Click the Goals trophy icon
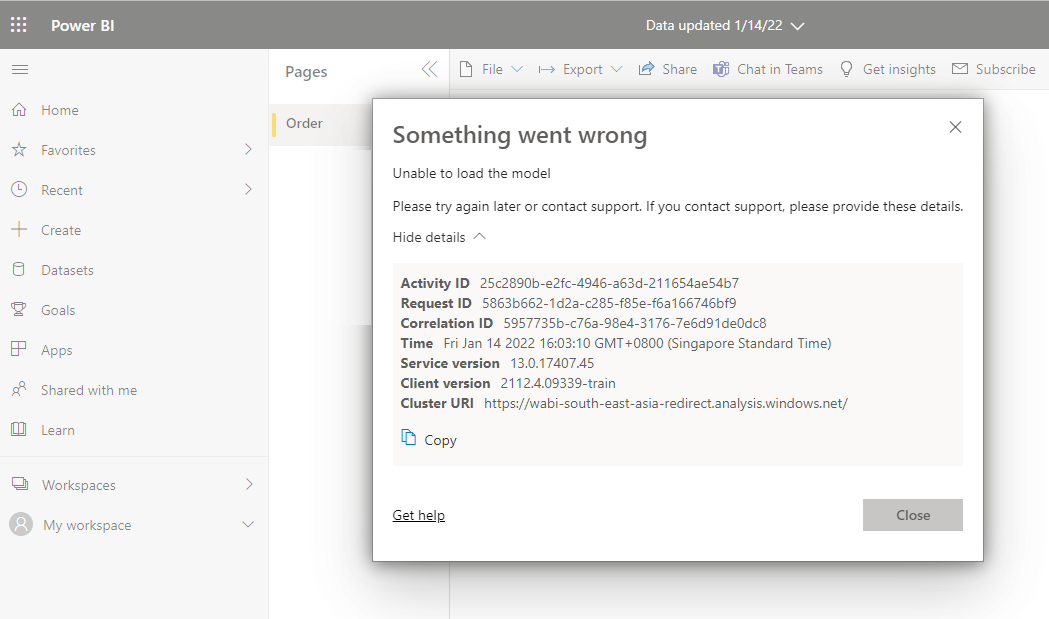1049x619 pixels. (x=19, y=309)
